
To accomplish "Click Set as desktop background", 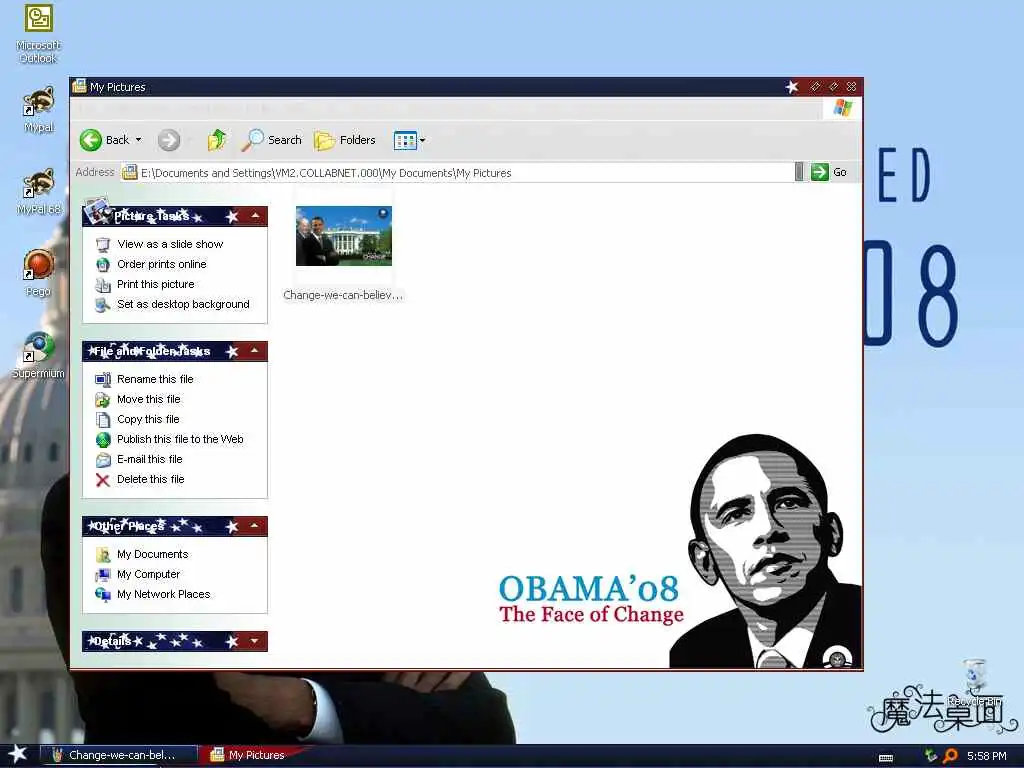I will (183, 304).
